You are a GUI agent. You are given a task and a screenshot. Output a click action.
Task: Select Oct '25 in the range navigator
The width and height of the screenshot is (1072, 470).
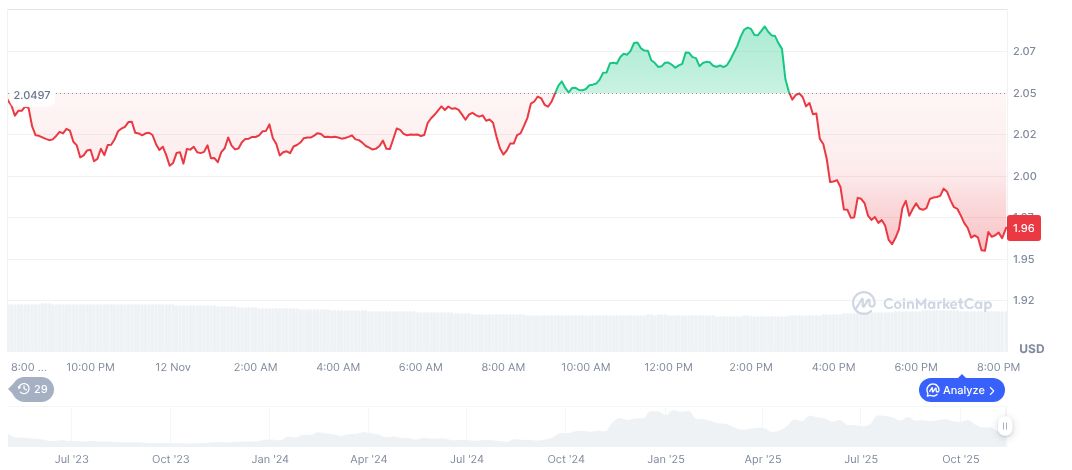click(x=960, y=459)
